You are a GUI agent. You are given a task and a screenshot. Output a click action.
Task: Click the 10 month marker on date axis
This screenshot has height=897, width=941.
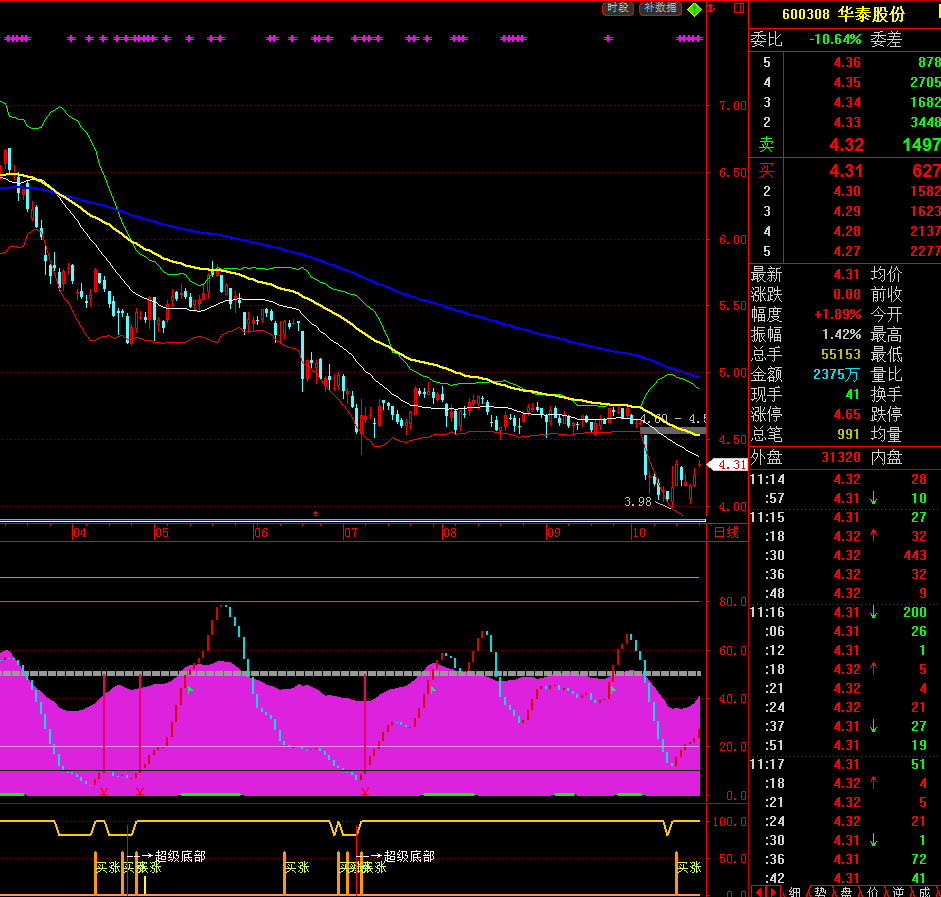click(x=639, y=533)
